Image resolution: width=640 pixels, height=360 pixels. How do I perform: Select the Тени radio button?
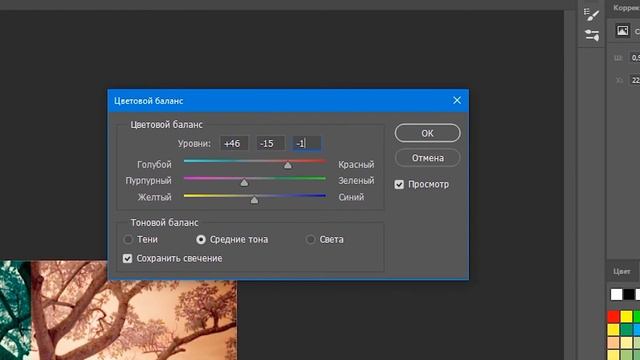coord(128,240)
